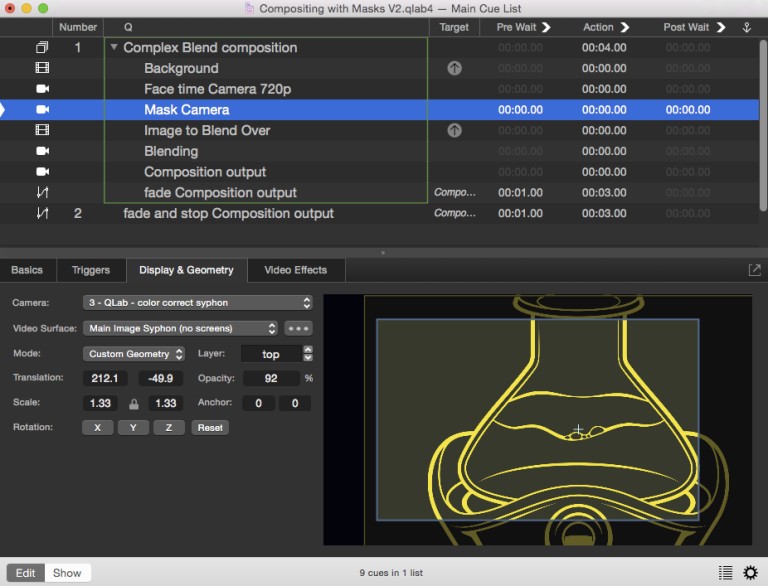Screen dimensions: 768x586
Task: Collapse the Complex Blend composition group
Action: coord(114,48)
